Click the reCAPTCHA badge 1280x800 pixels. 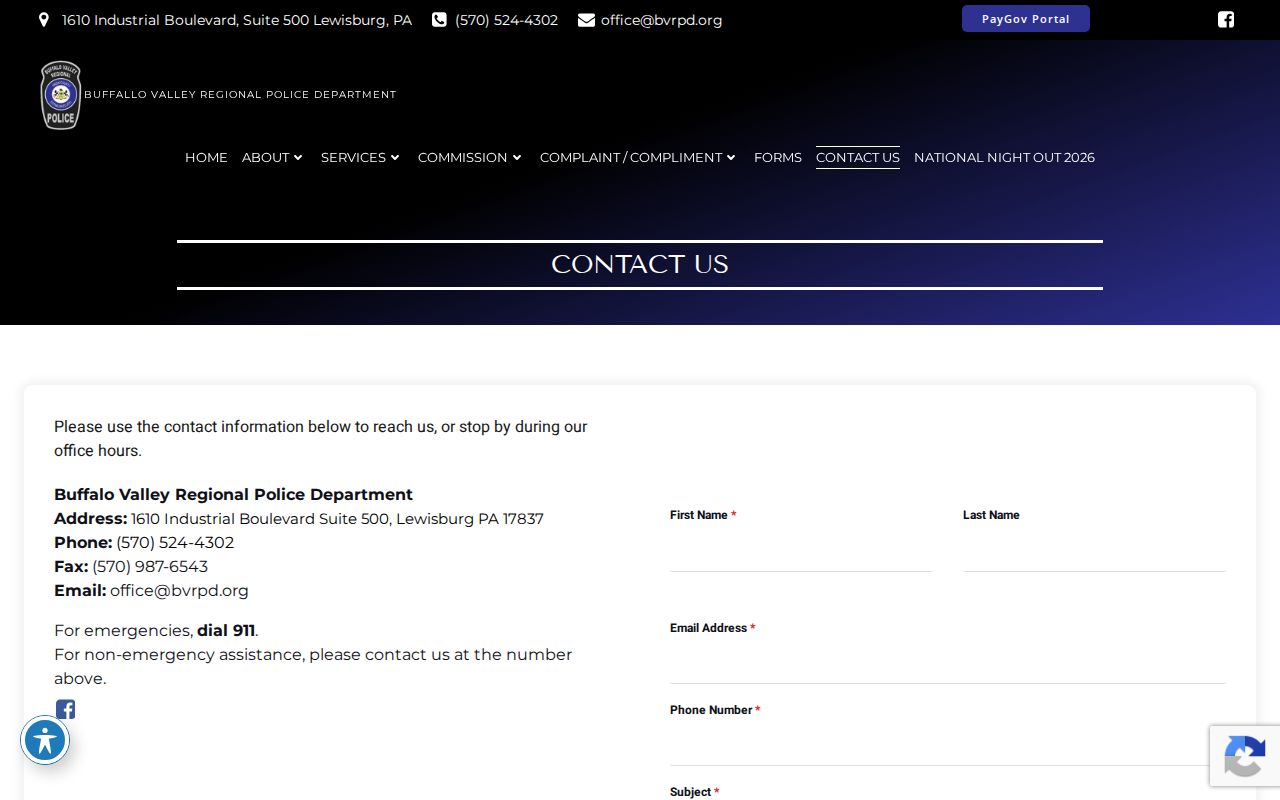click(1245, 756)
